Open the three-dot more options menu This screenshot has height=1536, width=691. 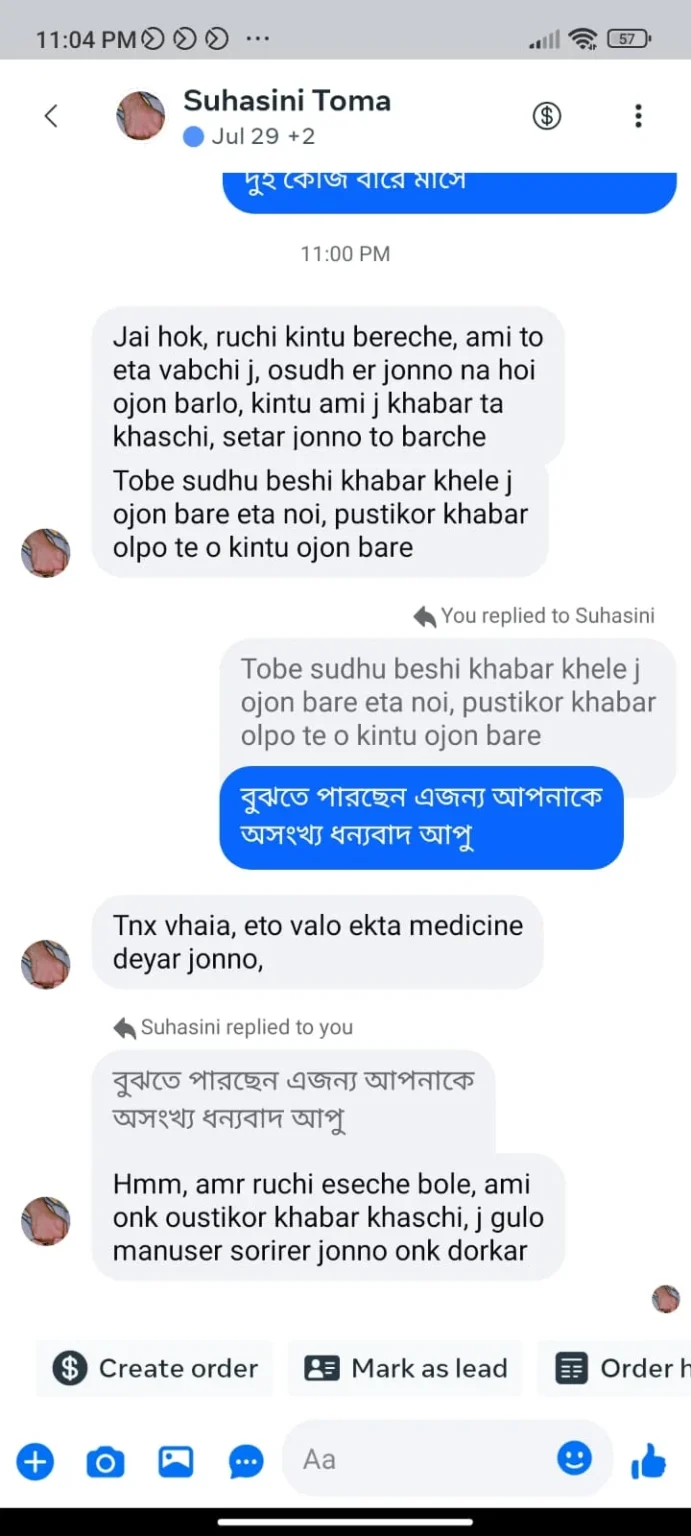638,116
